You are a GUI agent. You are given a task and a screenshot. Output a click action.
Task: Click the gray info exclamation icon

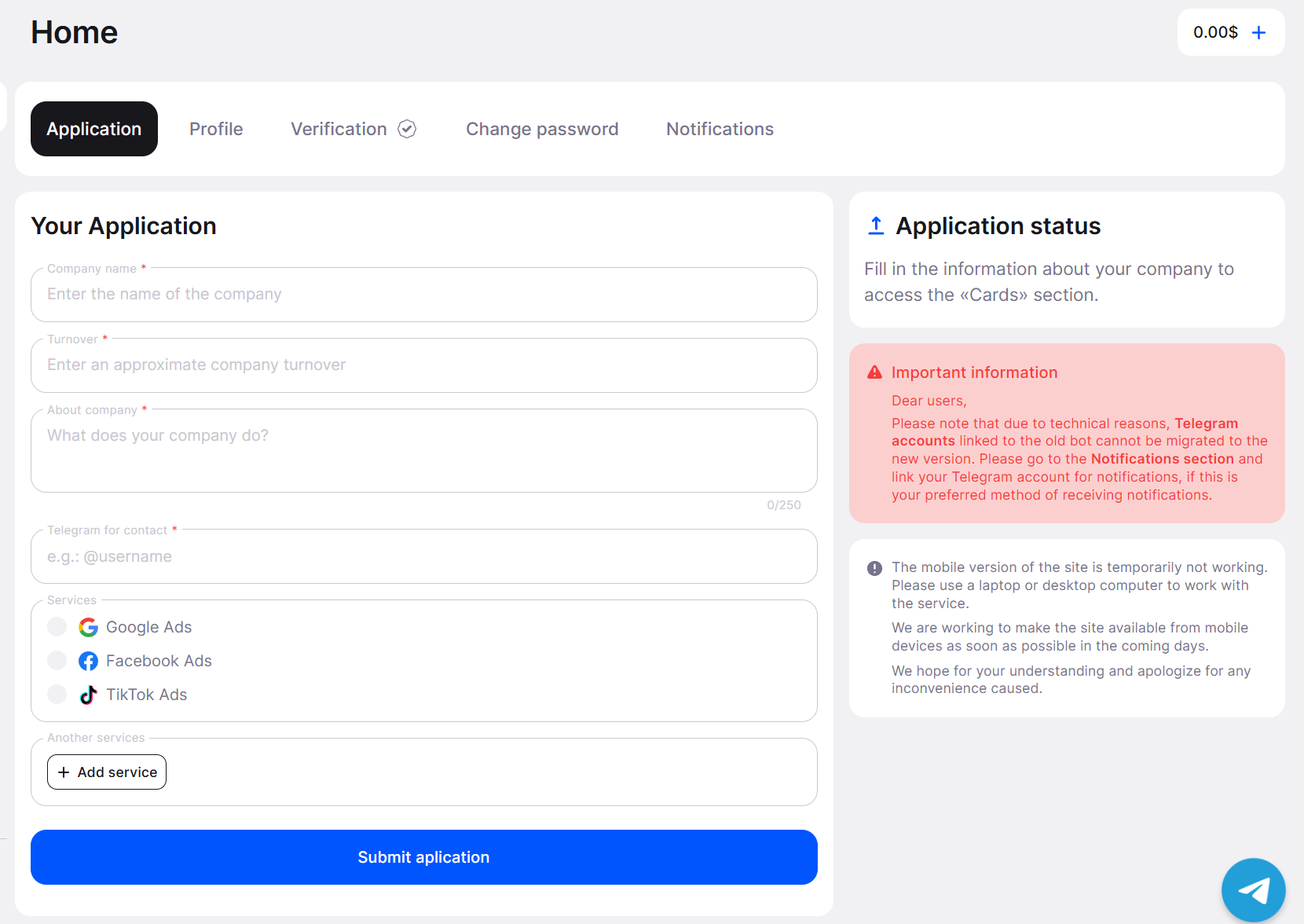(874, 568)
